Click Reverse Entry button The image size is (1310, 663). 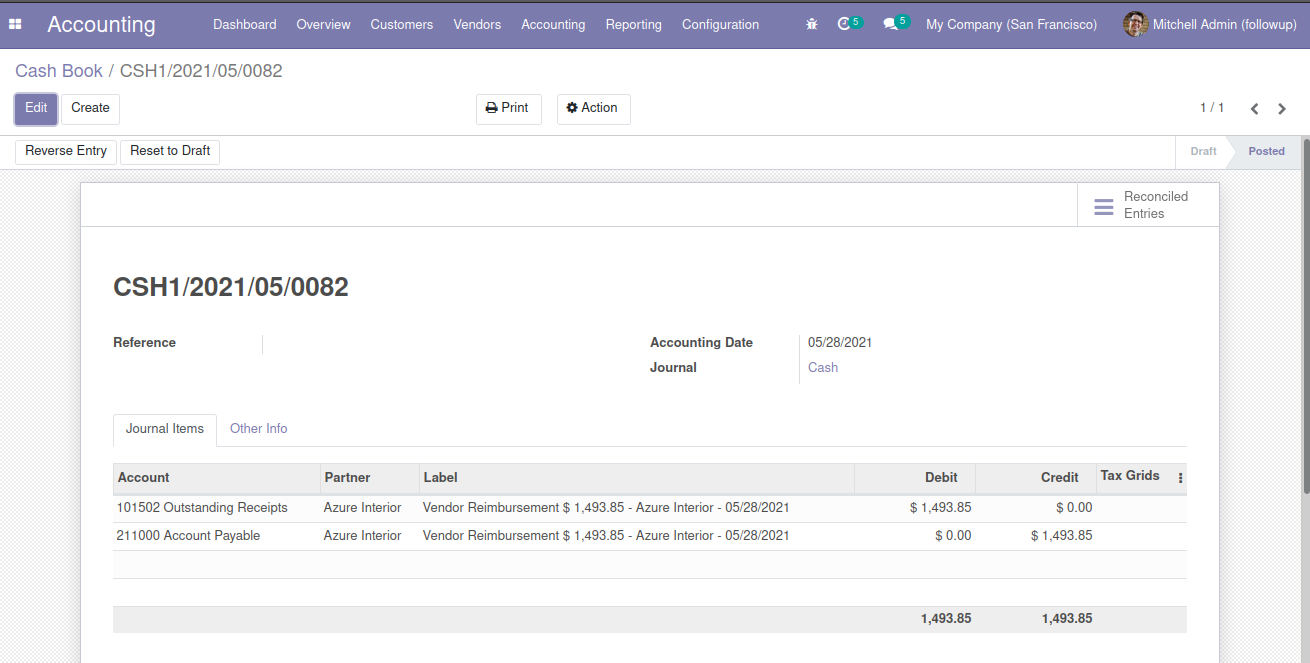pyautogui.click(x=66, y=151)
